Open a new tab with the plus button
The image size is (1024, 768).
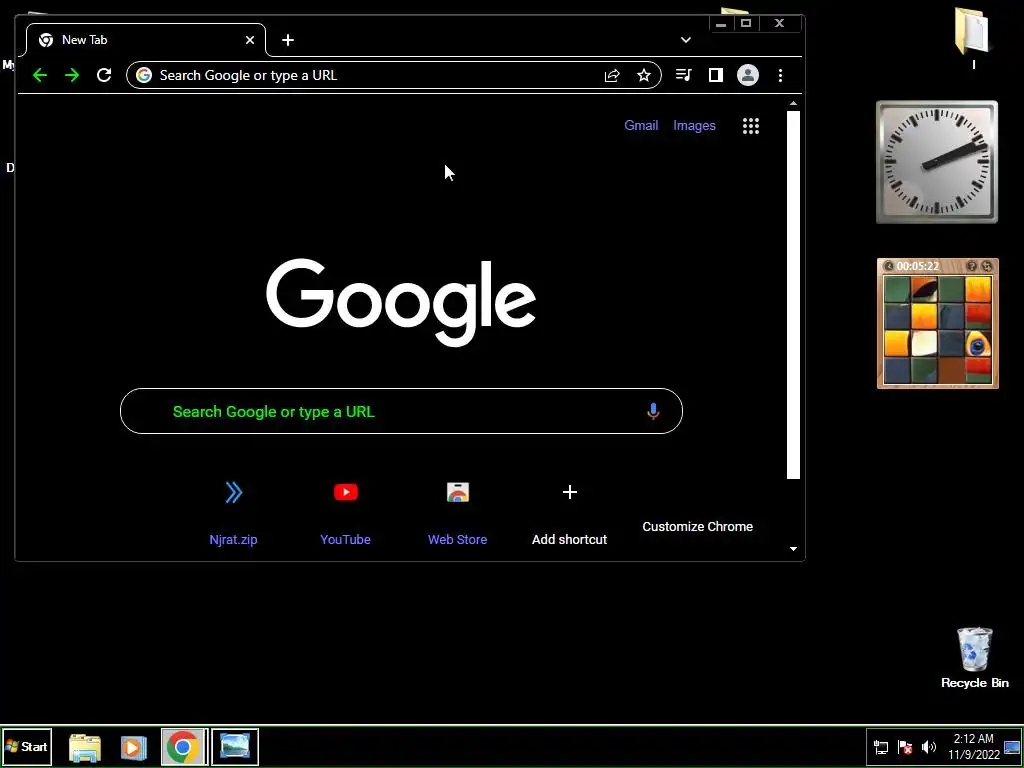pyautogui.click(x=288, y=40)
